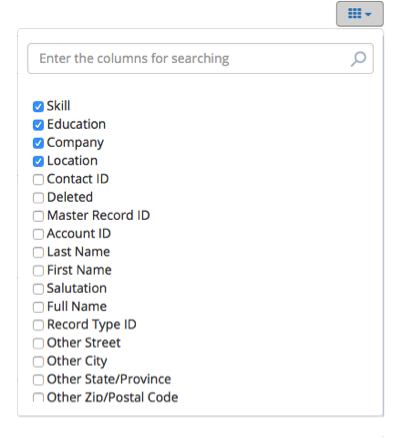Screen dimensions: 402x438
Task: Enable the Contact ID column
Action: click(x=38, y=180)
